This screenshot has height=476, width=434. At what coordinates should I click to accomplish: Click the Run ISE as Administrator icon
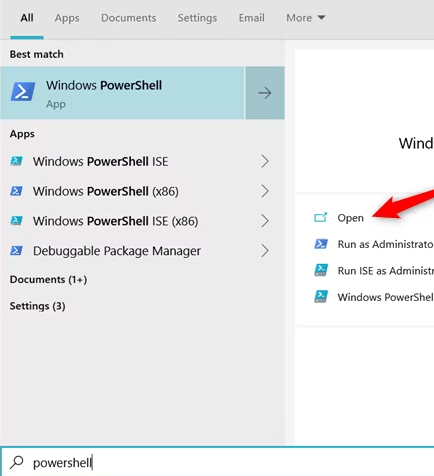click(x=321, y=270)
